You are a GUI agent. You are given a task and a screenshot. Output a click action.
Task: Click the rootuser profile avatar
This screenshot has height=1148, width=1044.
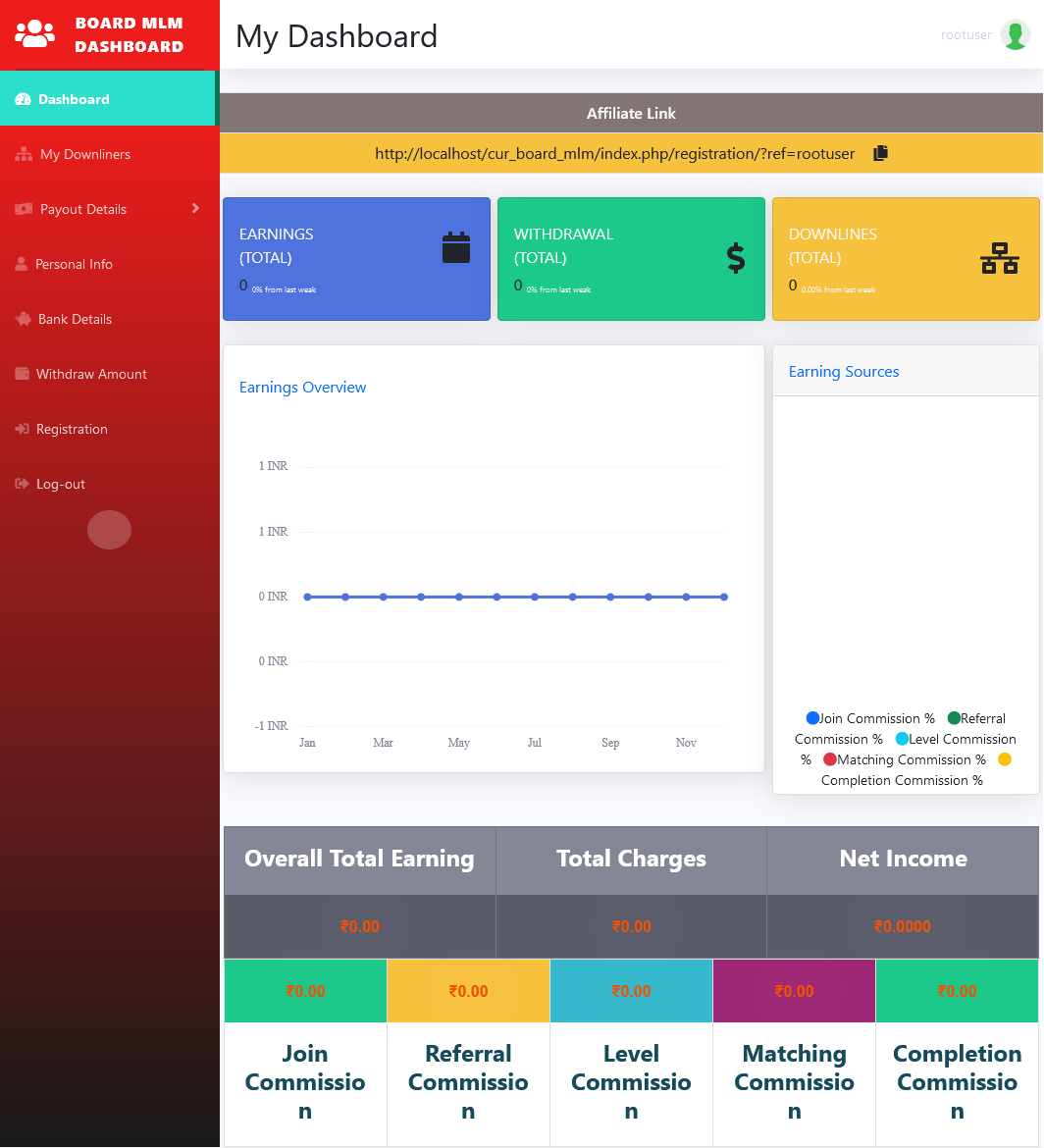coord(1016,34)
